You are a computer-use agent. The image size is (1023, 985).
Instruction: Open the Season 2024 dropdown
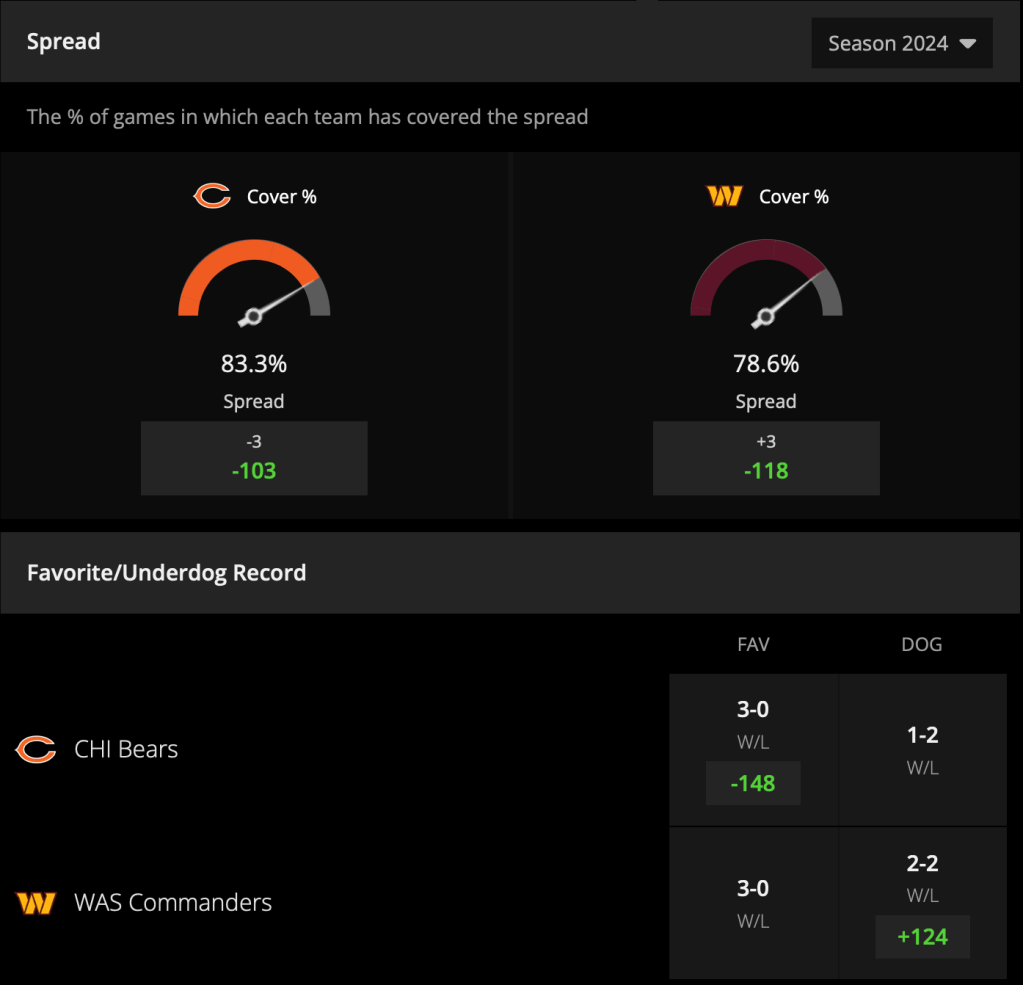click(x=902, y=43)
